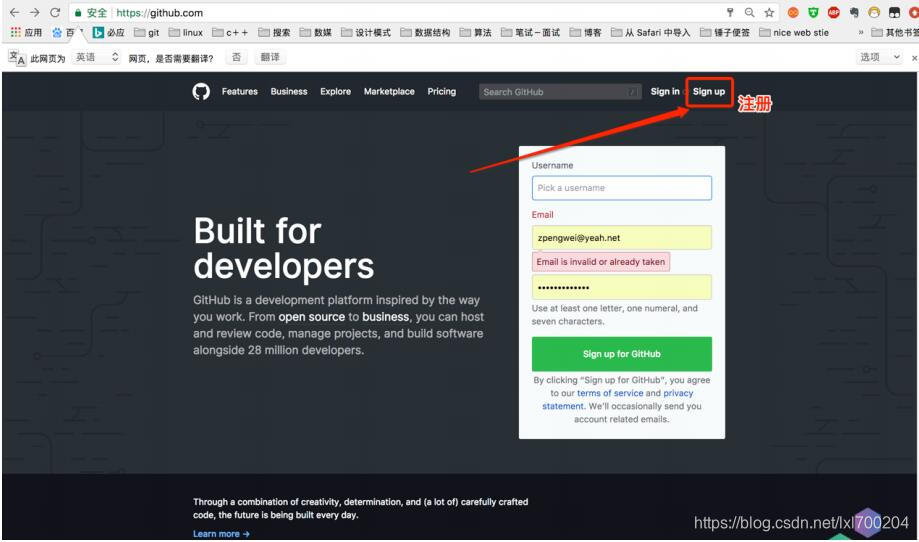Click the zoom magnifier icon in address bar
Image resolution: width=919 pixels, height=542 pixels.
(749, 12)
